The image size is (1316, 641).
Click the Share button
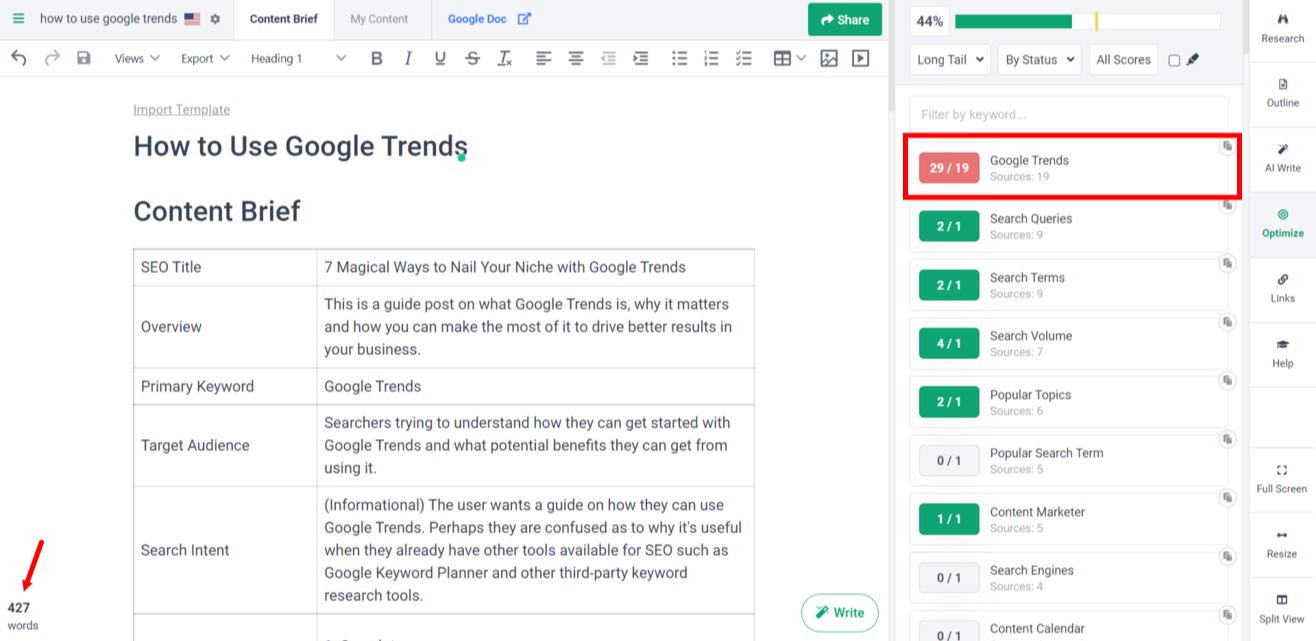(x=844, y=19)
